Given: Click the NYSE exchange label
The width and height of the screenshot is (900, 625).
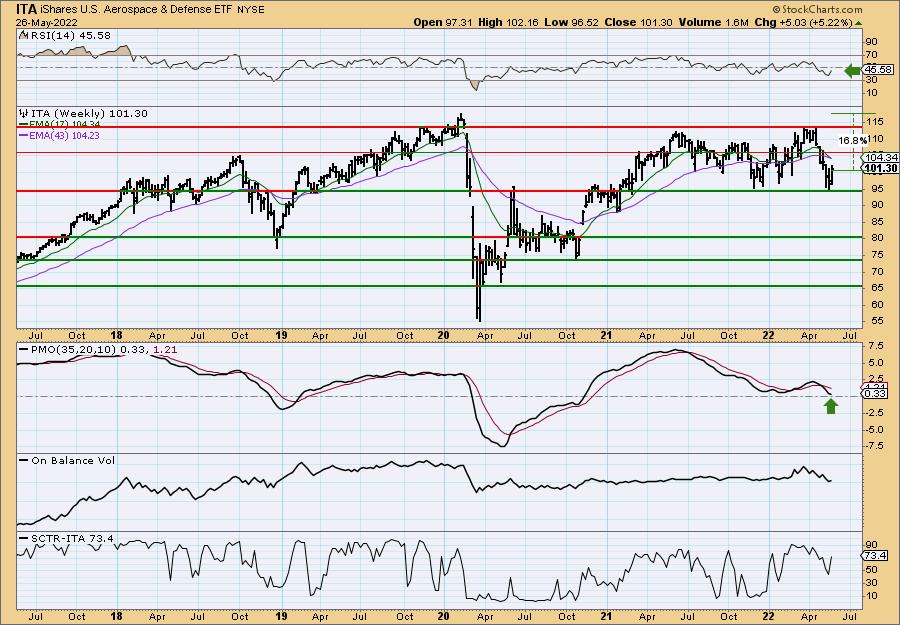Looking at the screenshot, I should [x=251, y=10].
